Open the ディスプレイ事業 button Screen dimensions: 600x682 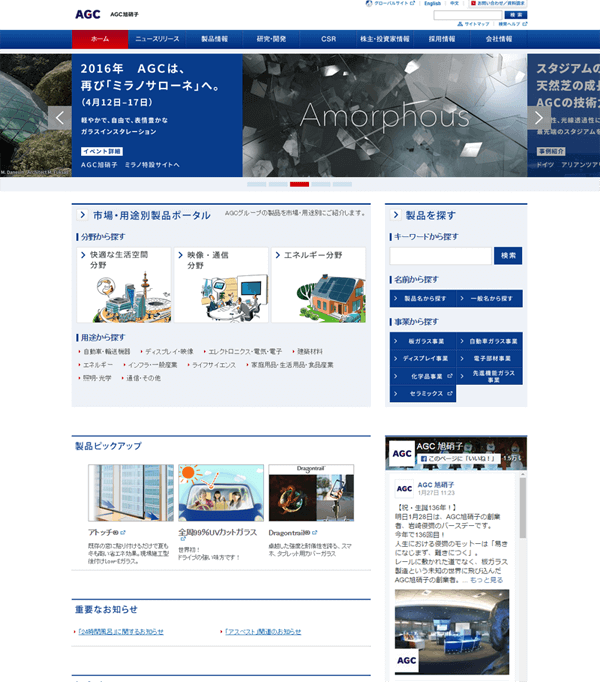423,359
